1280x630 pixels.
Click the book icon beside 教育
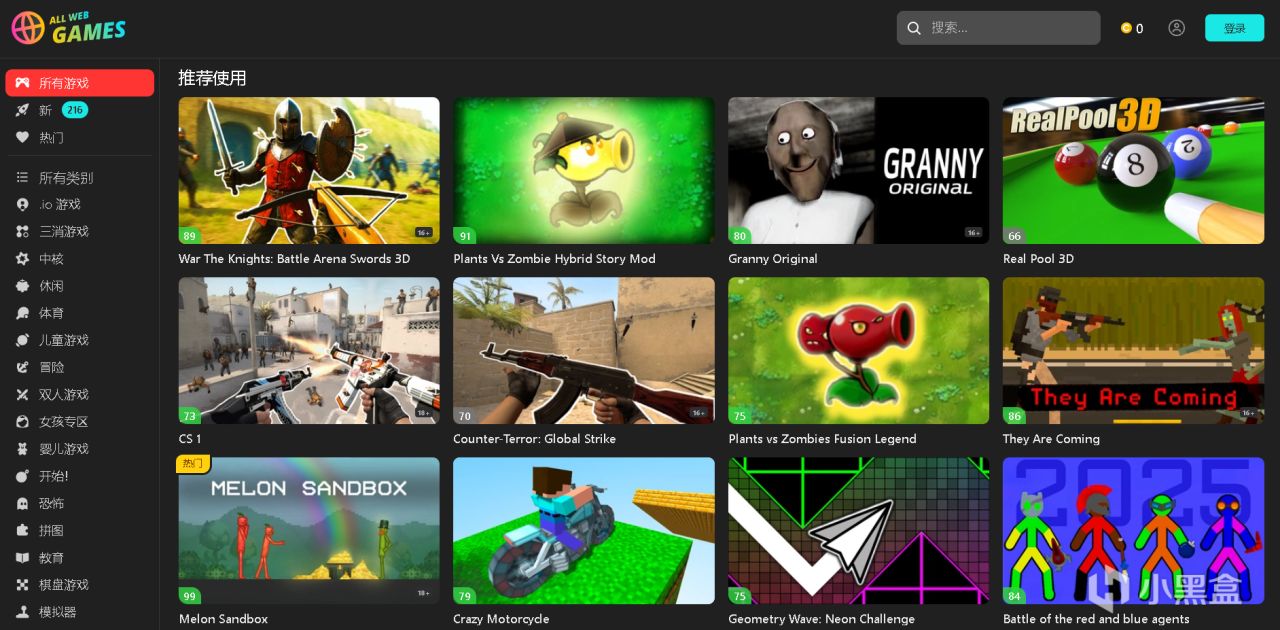pyautogui.click(x=22, y=557)
